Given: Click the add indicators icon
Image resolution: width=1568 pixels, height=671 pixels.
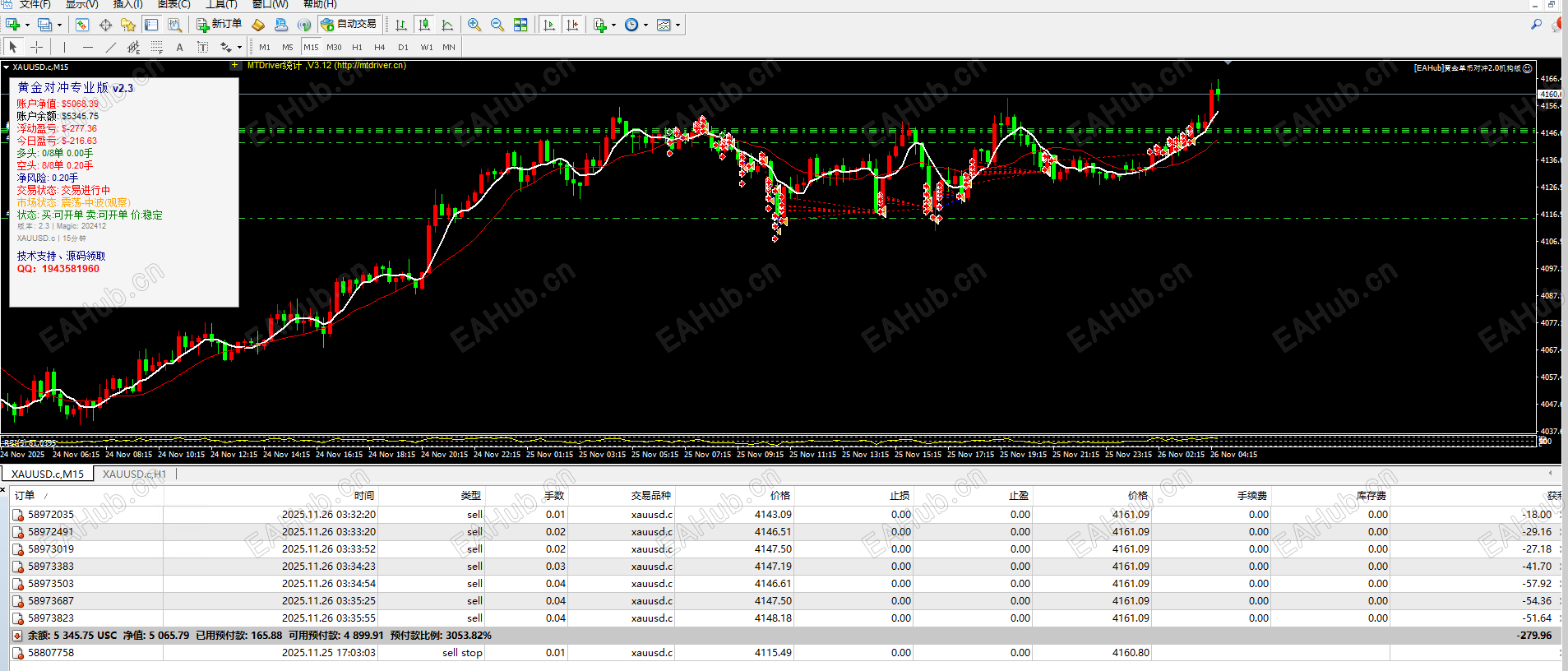Looking at the screenshot, I should click(x=600, y=25).
